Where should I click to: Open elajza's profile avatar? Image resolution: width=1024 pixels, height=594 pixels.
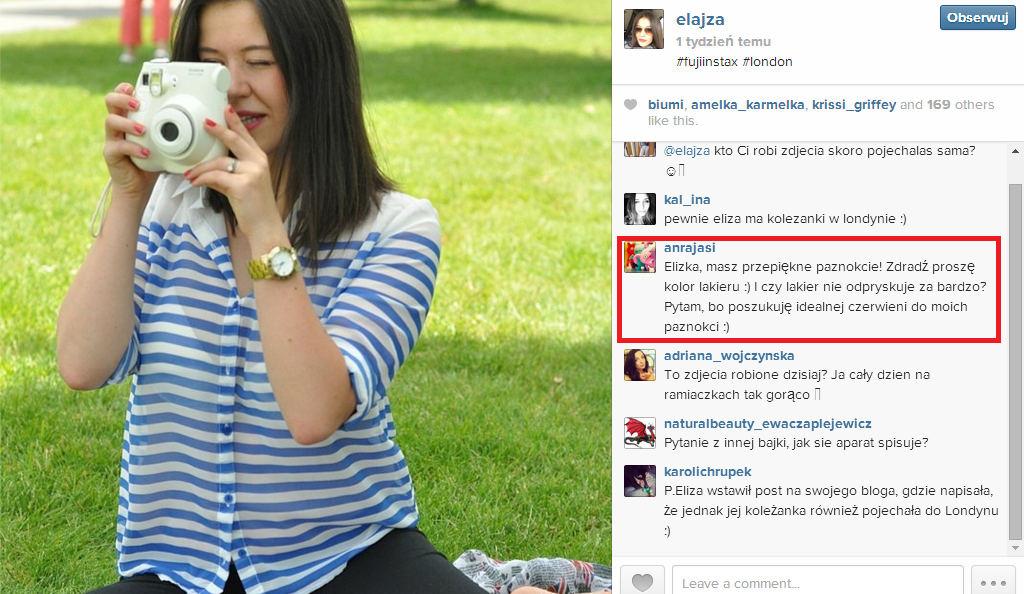point(644,29)
